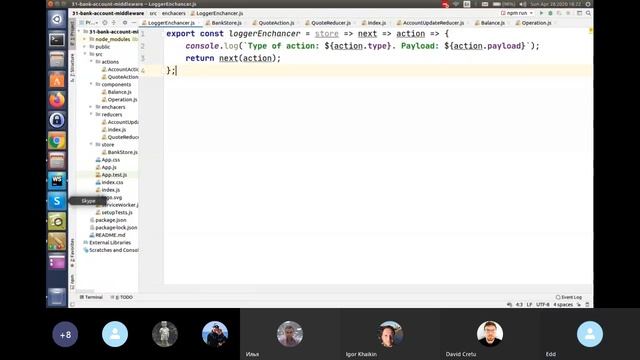Open the Structure side tool window
The image size is (640, 360).
pos(72,68)
